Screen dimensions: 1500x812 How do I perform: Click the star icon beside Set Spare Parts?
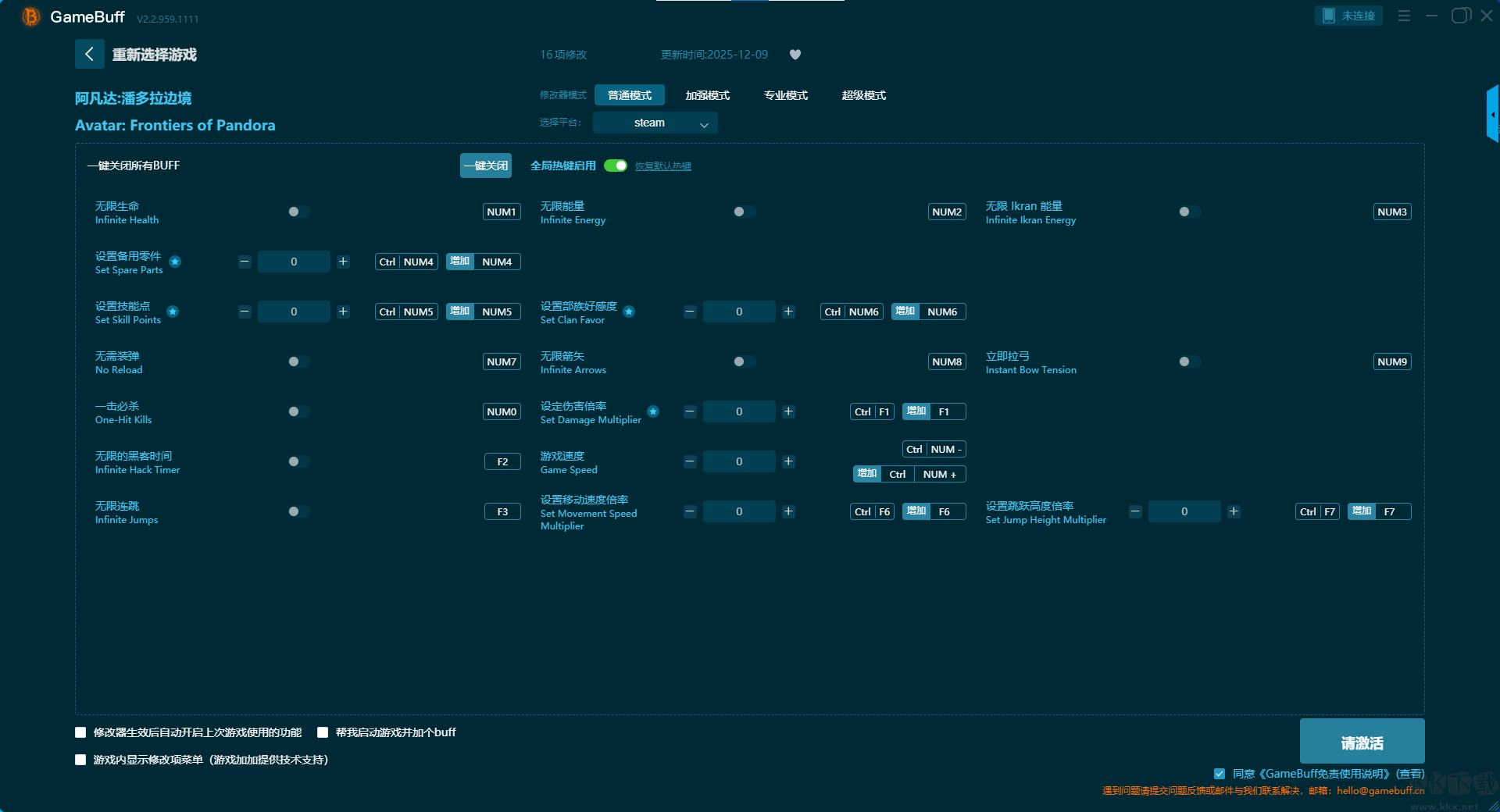[x=175, y=262]
